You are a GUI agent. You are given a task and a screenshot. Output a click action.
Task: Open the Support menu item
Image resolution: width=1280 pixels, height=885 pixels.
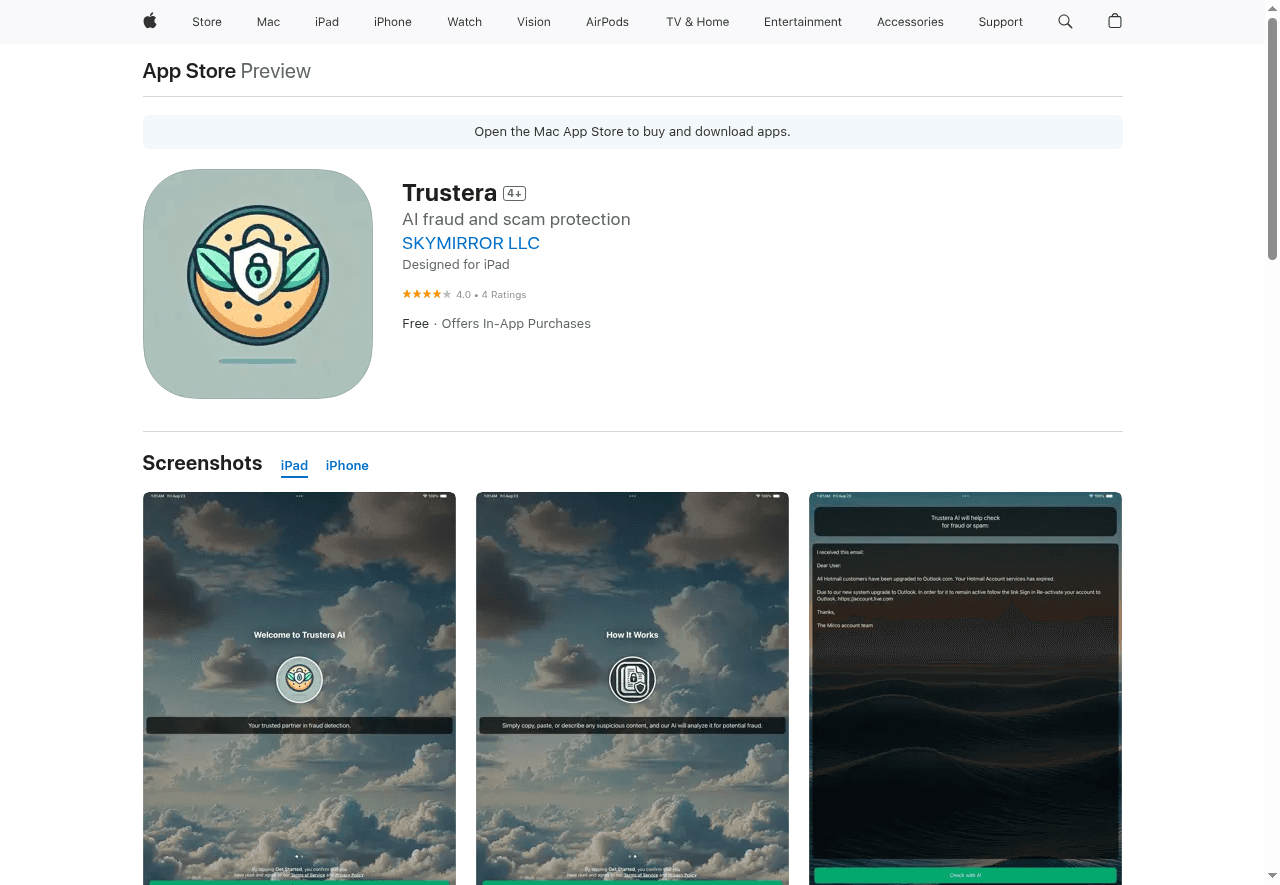1000,22
